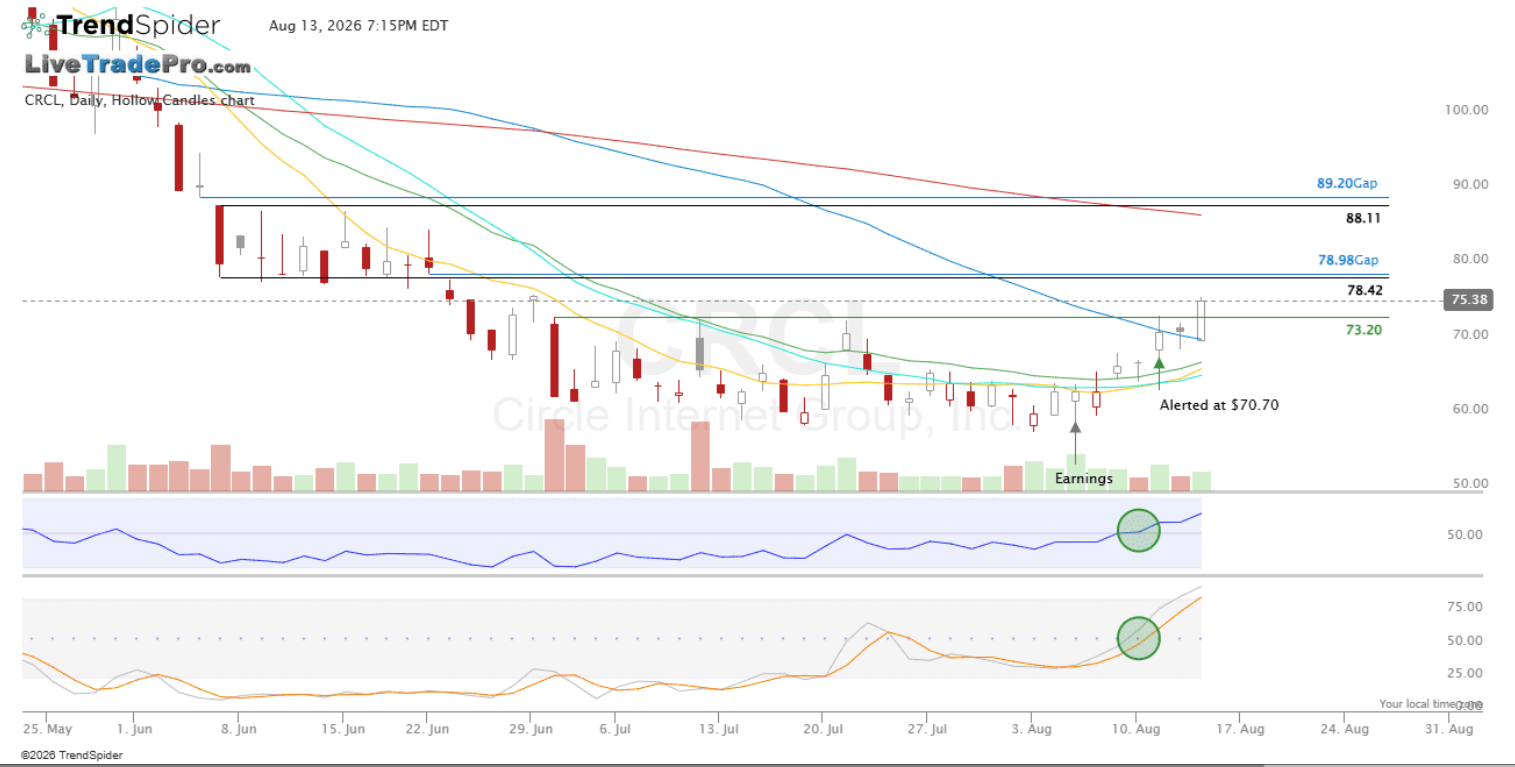Click the ©2026 TrendSpider copyright text
Viewport: 1515px width, 767px height.
pyautogui.click(x=72, y=755)
